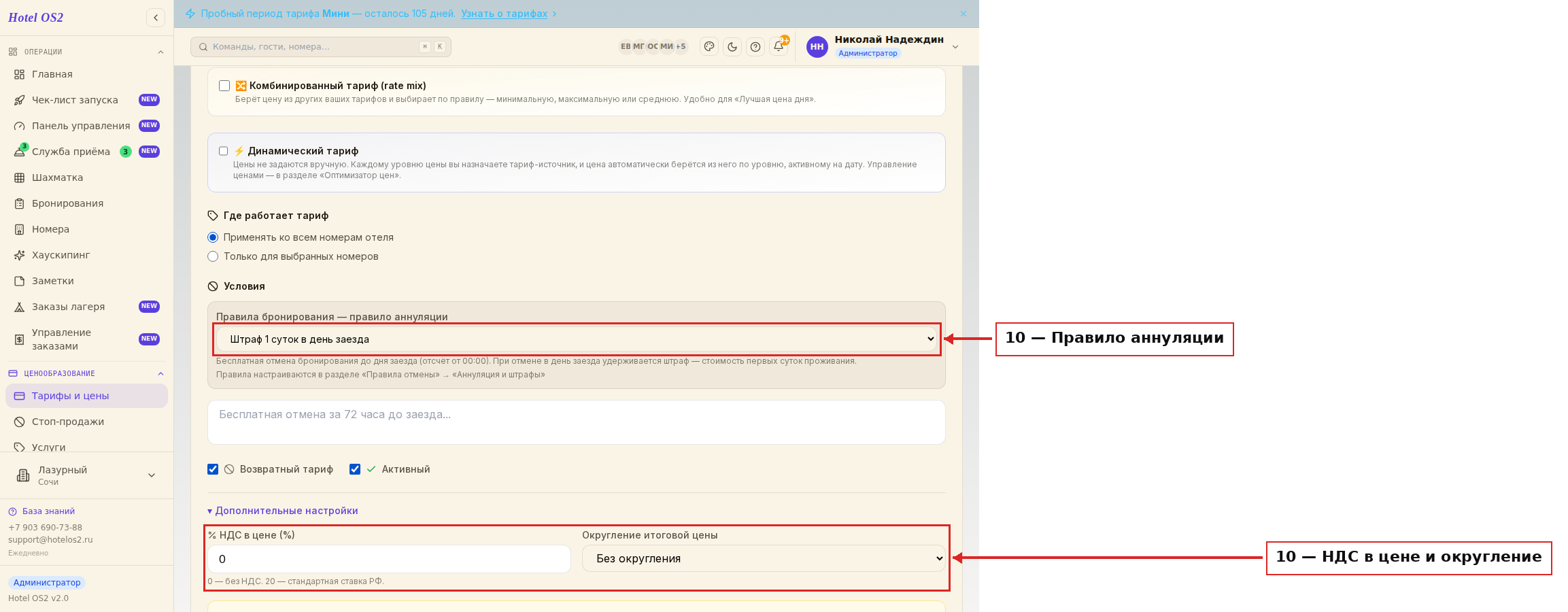
Task: Open the theme palette icon
Action: 709,47
